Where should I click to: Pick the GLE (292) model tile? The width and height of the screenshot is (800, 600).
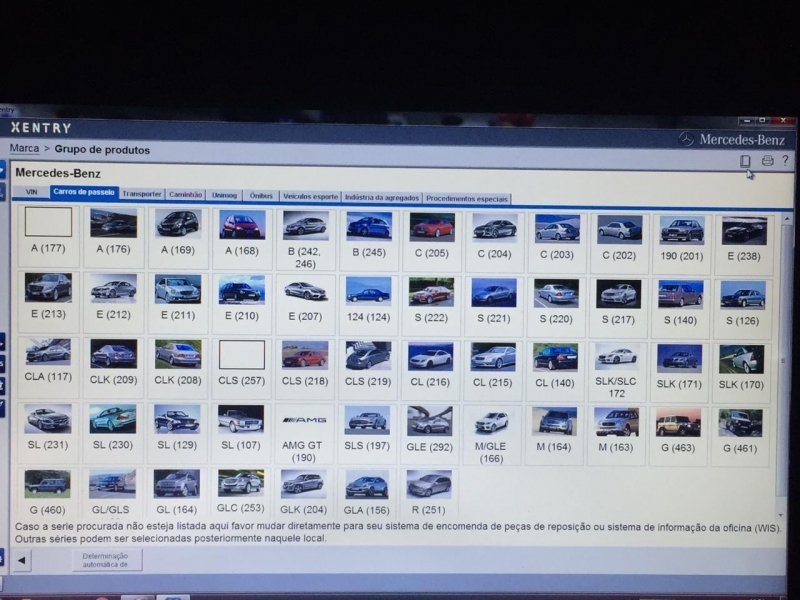tap(430, 435)
